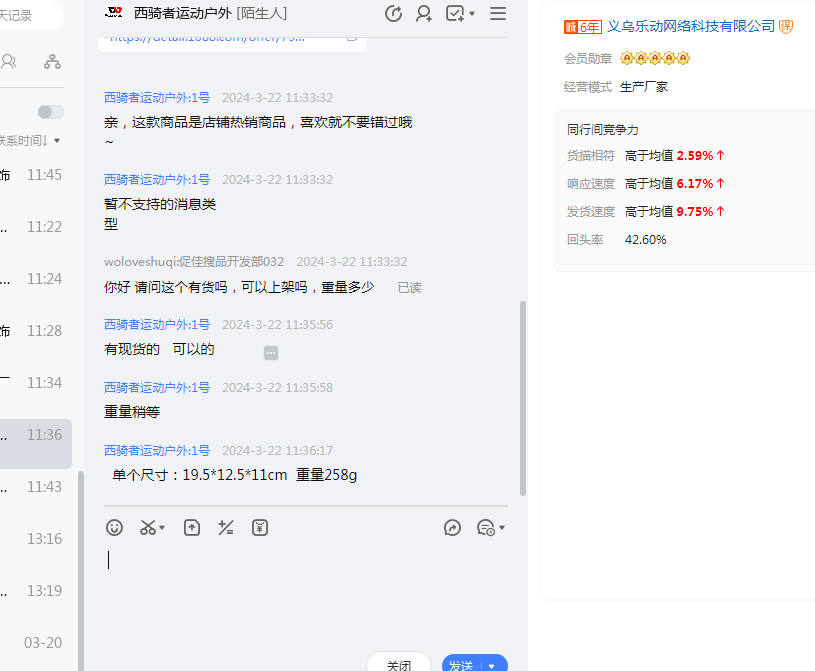This screenshot has width=815, height=671.
Task: Expand the task checkmark dropdown in header
Action: pyautogui.click(x=472, y=14)
